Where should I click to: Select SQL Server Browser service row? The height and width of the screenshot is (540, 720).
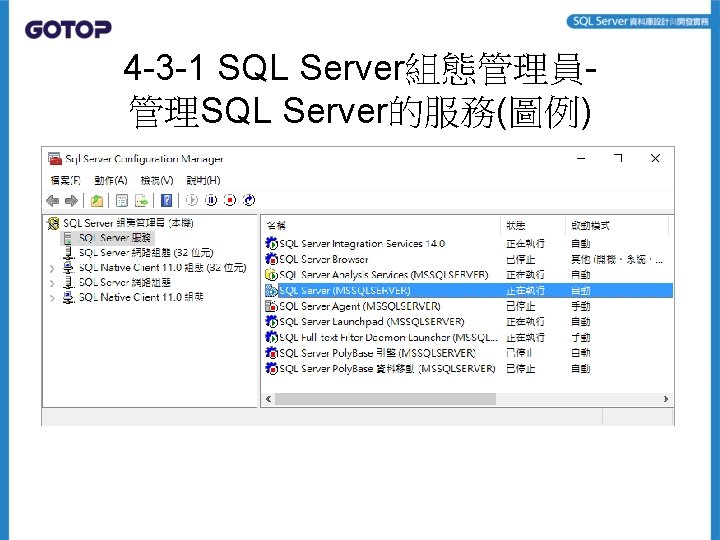click(467, 259)
